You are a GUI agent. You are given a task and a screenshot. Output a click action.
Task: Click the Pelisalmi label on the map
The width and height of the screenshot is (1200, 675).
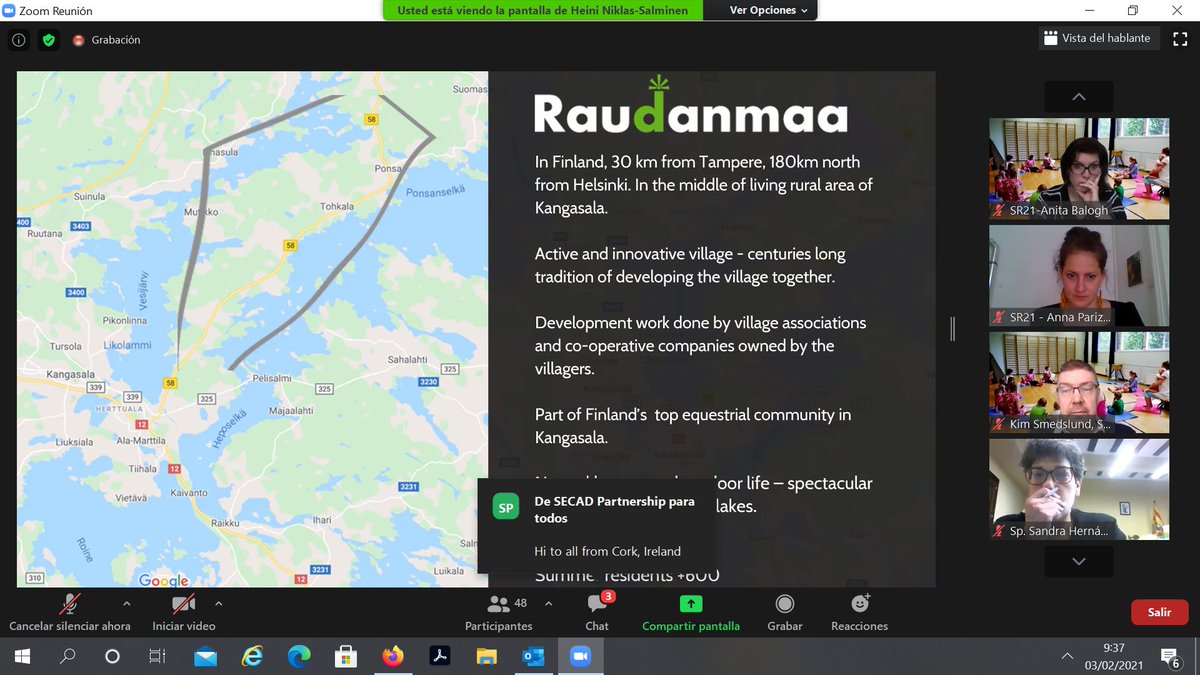pos(271,379)
